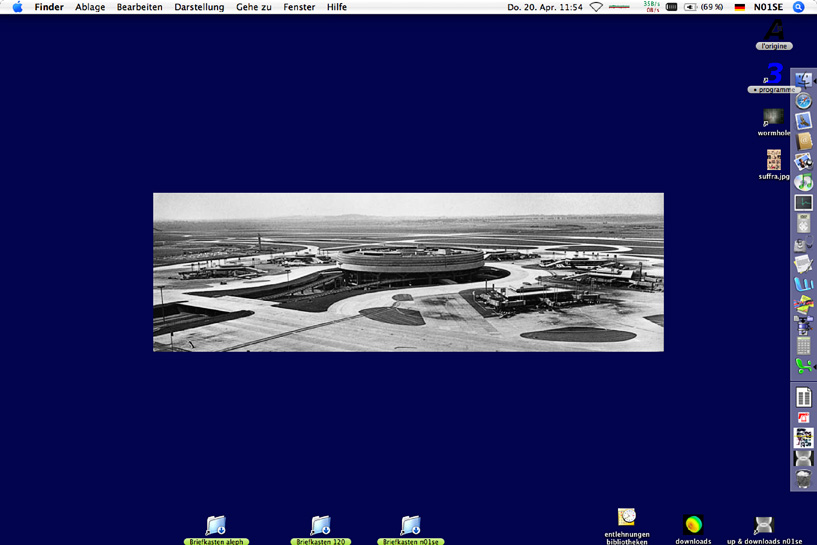Viewport: 817px width, 545px height.
Task: Open the Briefkasten aleph folder
Action: (x=216, y=526)
